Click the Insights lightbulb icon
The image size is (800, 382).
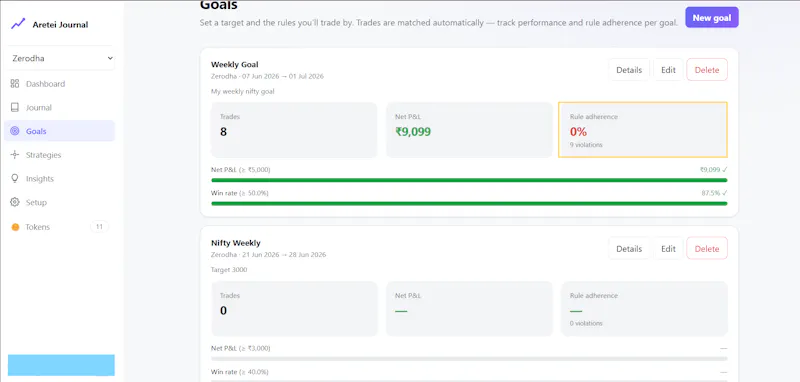[x=15, y=179]
